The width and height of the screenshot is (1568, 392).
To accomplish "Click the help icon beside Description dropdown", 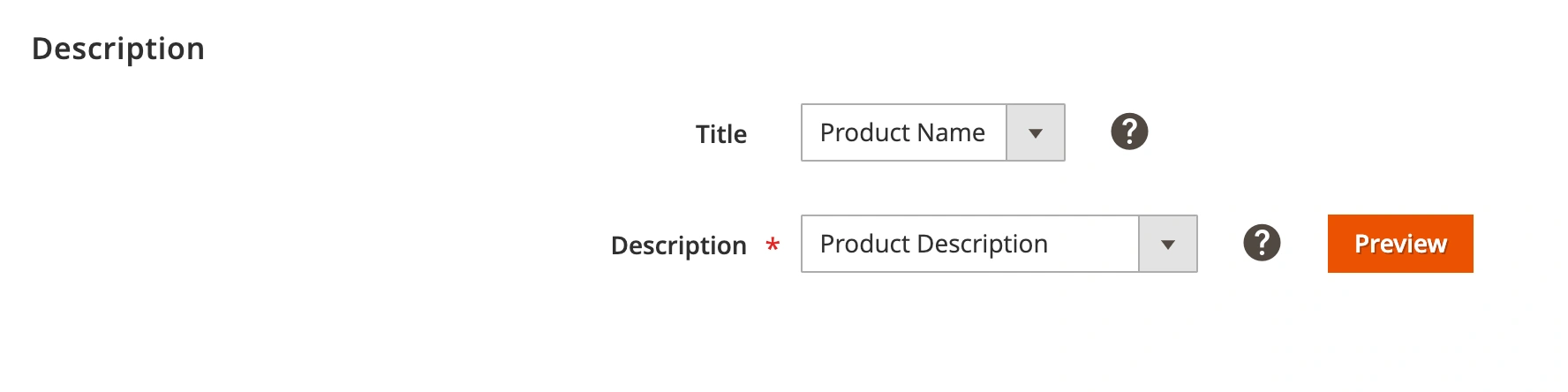I will point(1262,243).
